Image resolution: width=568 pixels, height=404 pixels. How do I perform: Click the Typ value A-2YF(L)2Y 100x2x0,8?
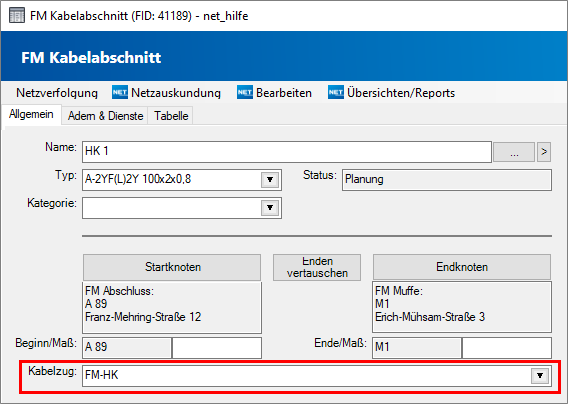pos(138,179)
